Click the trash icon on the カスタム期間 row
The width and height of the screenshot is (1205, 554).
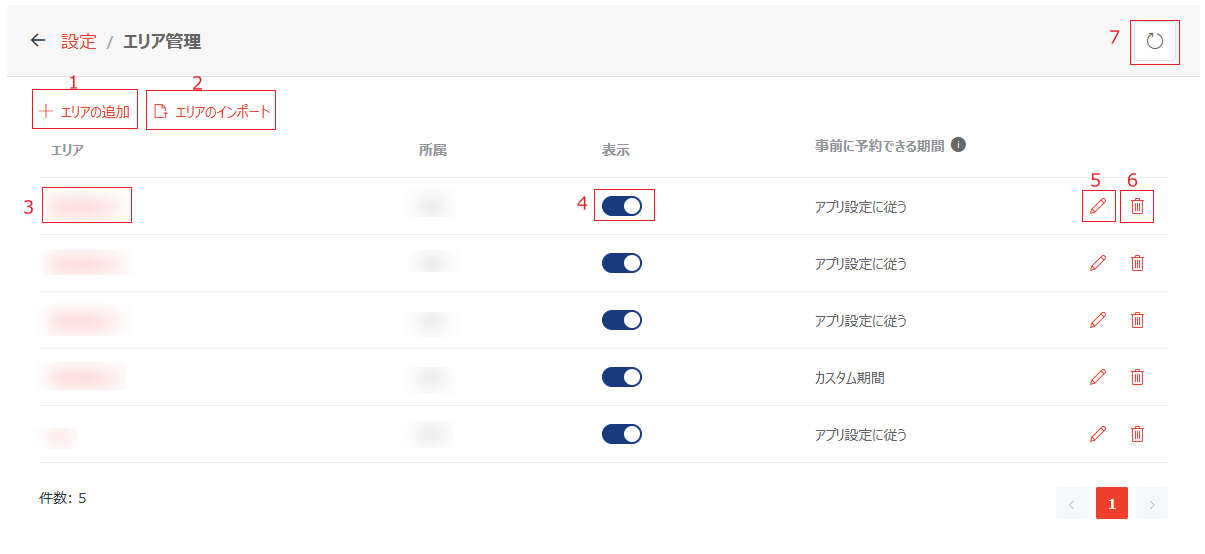tap(1137, 377)
